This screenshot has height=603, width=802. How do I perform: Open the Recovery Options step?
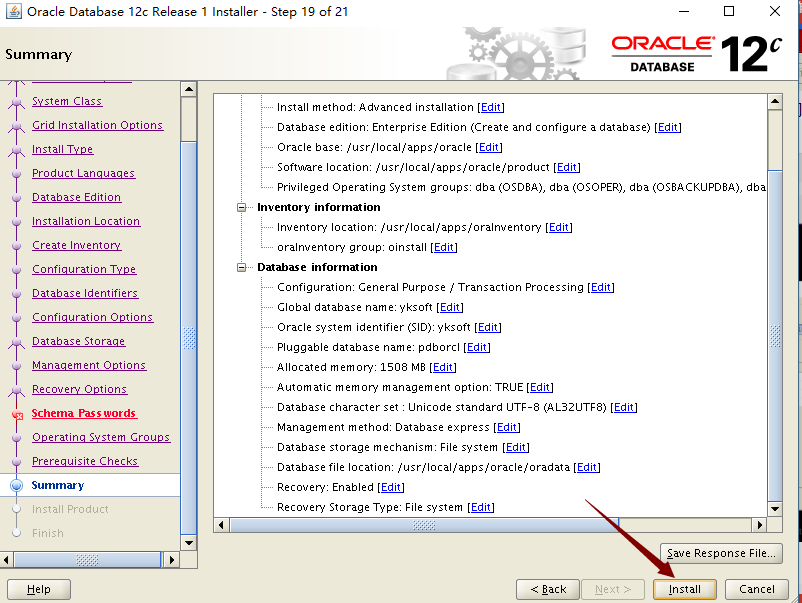[x=79, y=390]
